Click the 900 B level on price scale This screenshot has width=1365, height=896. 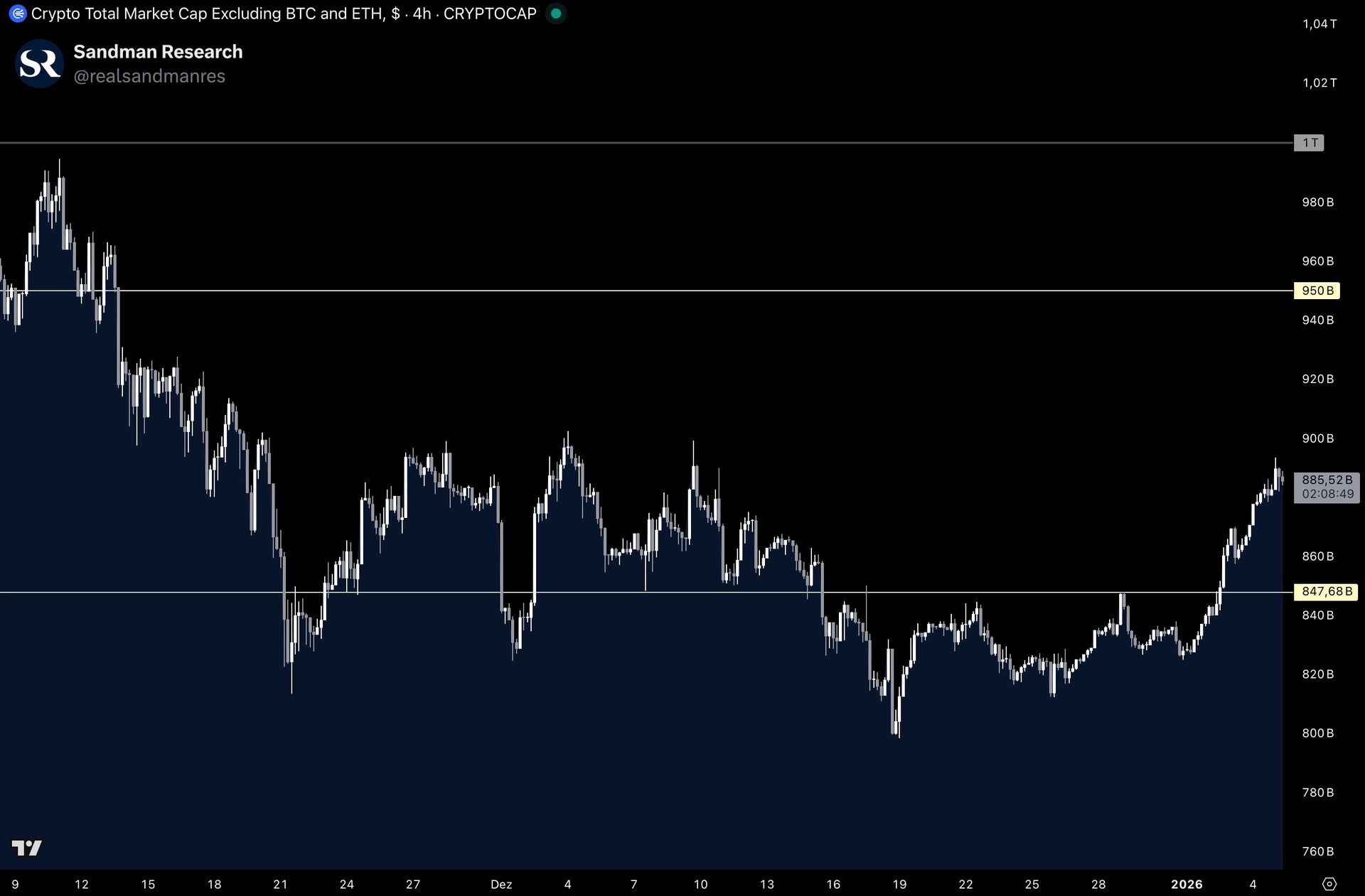[1317, 438]
